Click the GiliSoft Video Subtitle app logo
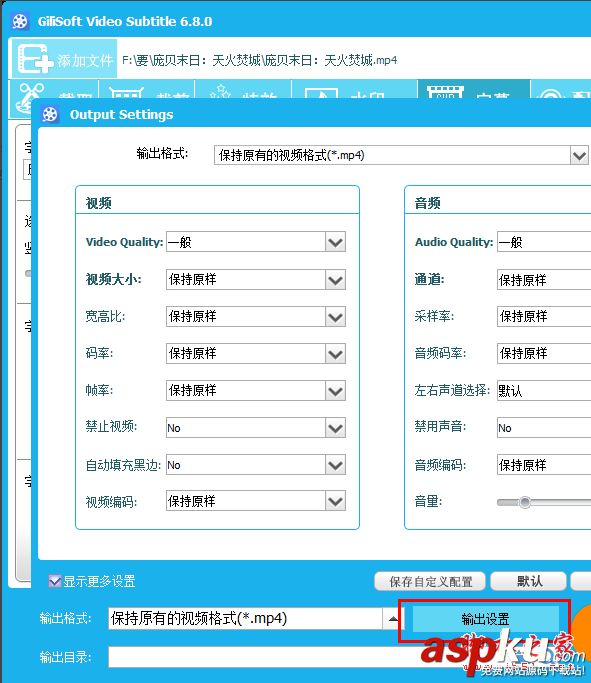 20,21
